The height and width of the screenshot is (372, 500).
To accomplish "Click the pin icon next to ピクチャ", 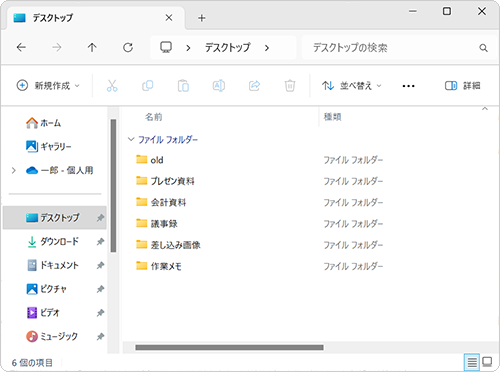I will [x=100, y=289].
